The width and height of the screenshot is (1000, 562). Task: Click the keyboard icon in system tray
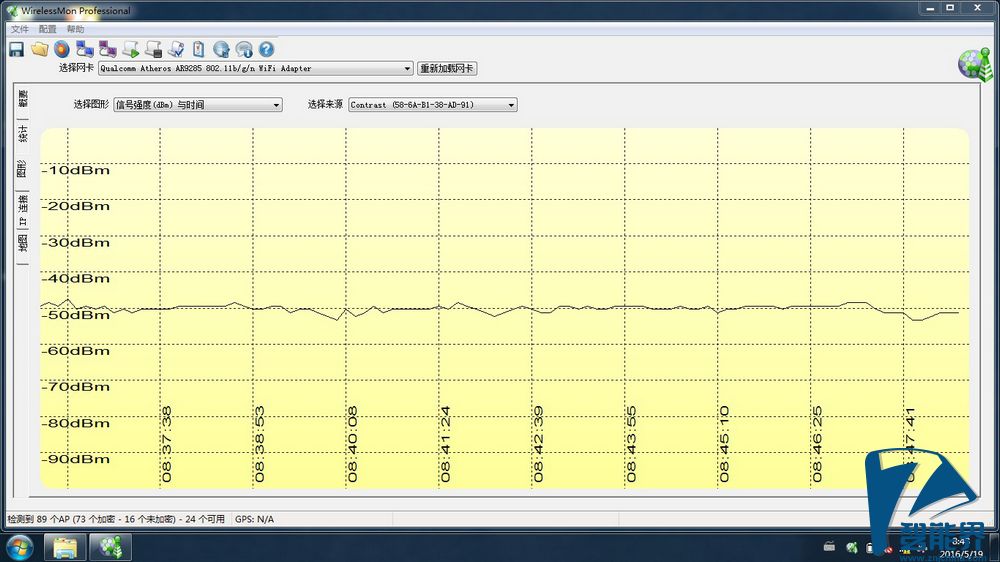[x=829, y=547]
